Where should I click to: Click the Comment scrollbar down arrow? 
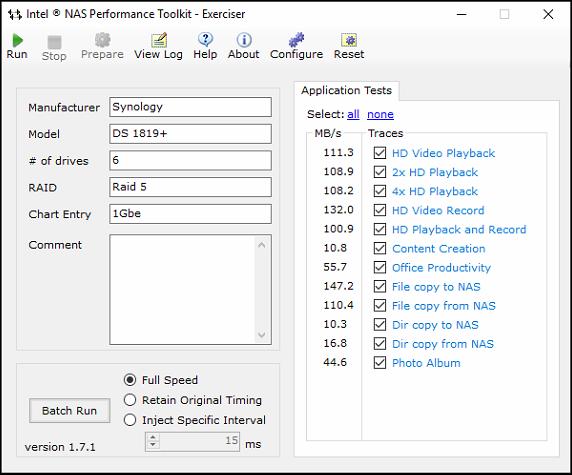(262, 335)
